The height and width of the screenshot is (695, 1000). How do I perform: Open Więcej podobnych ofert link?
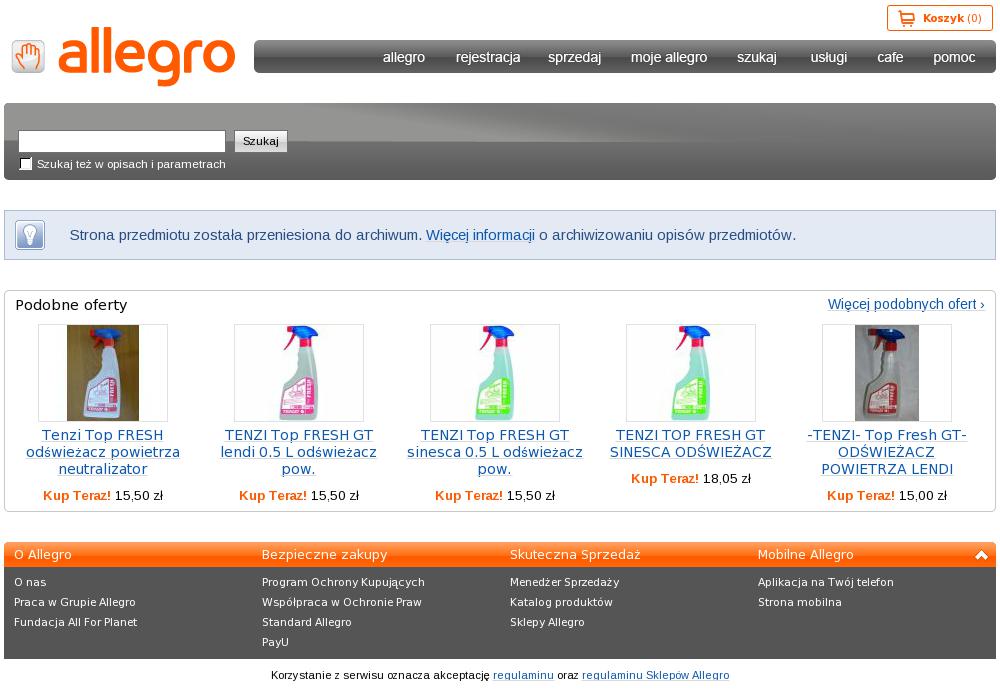click(906, 304)
